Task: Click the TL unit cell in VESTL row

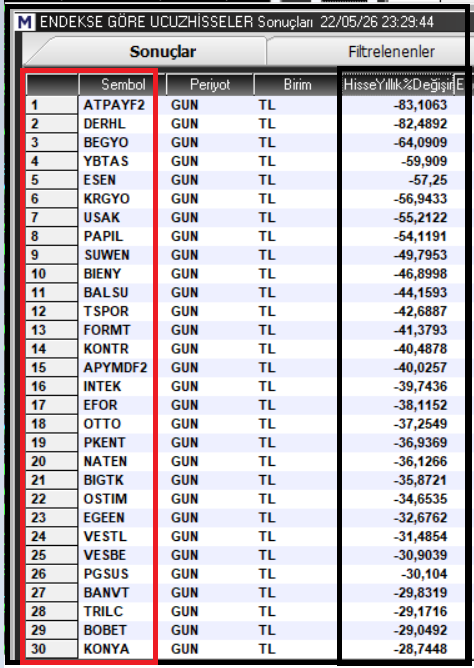Action: [x=267, y=536]
